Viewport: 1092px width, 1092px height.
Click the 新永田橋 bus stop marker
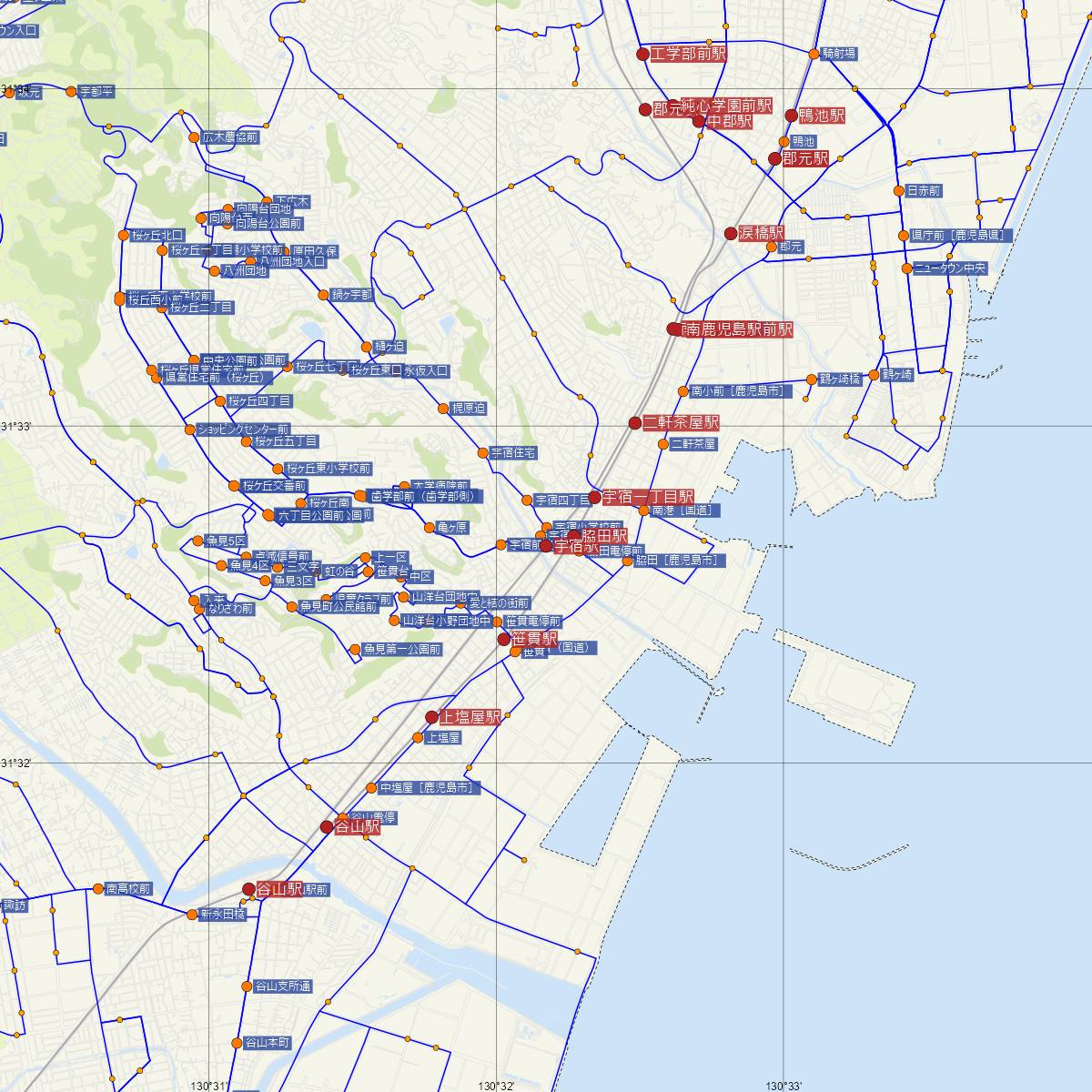click(x=191, y=915)
